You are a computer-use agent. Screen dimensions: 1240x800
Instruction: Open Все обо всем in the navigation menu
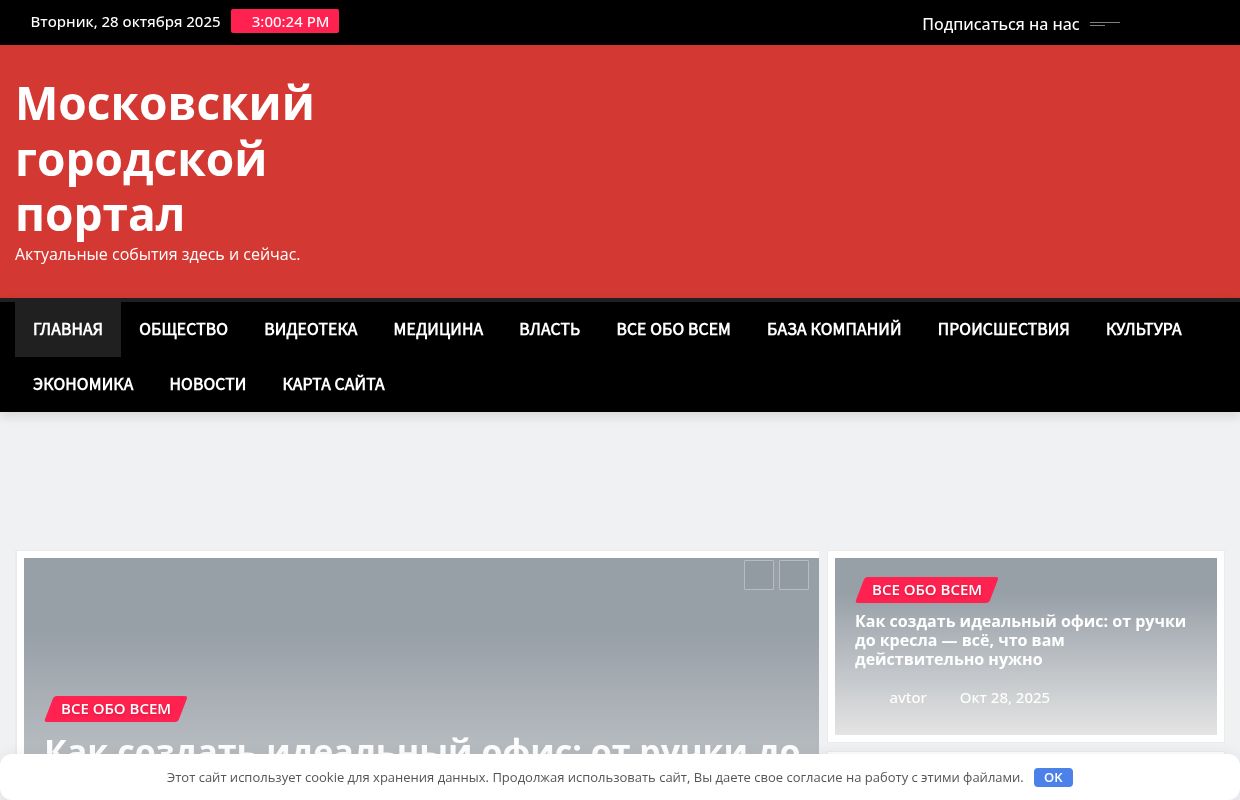point(673,329)
